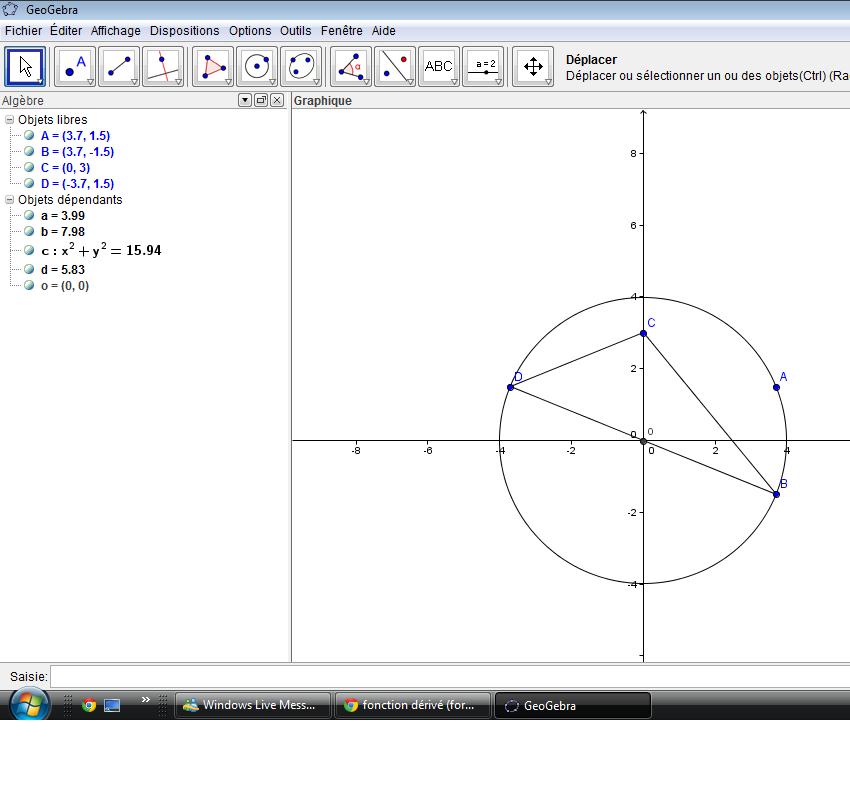This screenshot has height=800, width=850.
Task: Open the Affichage menu
Action: 116,31
